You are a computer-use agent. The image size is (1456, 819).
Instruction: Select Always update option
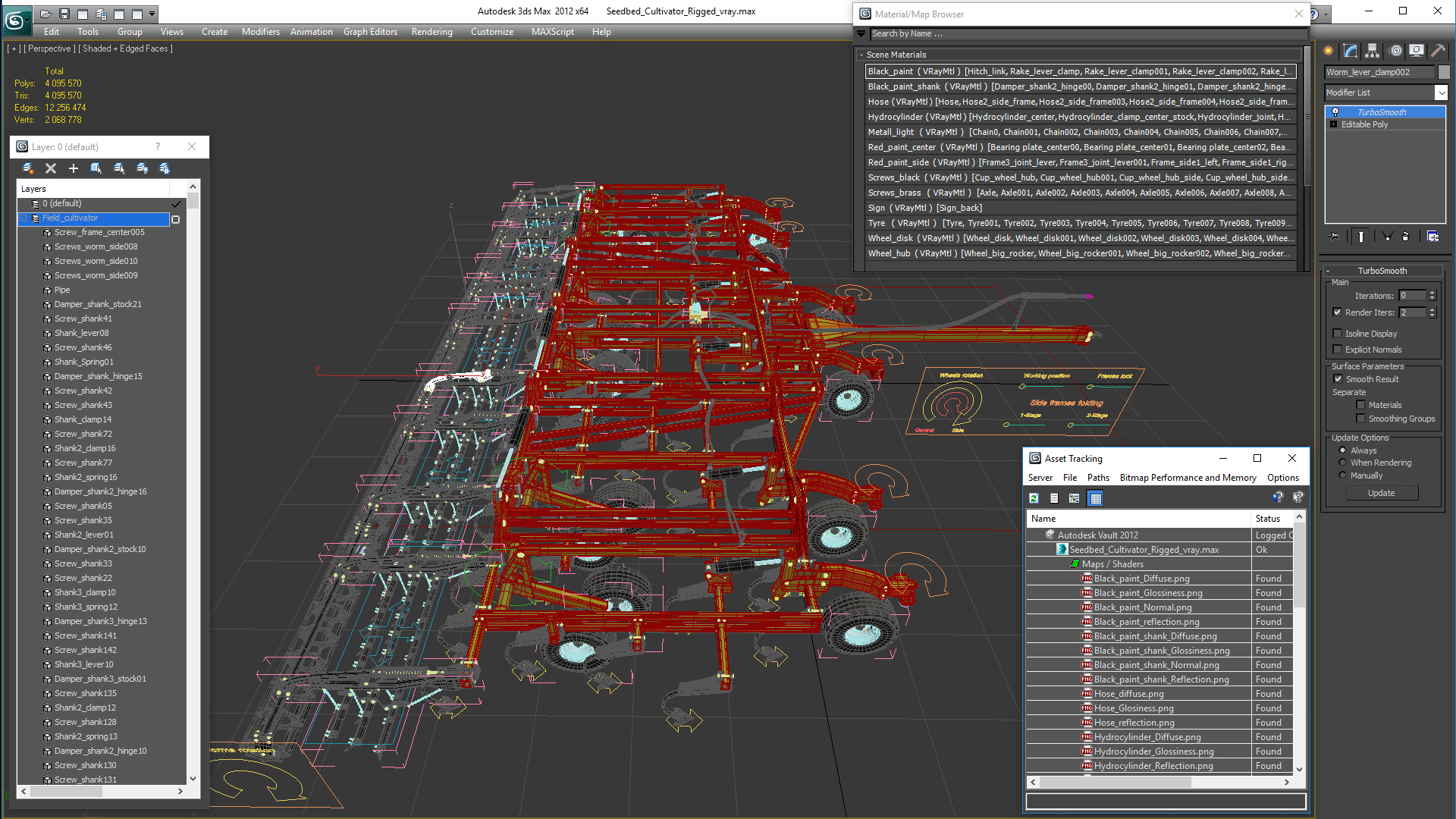(x=1342, y=450)
